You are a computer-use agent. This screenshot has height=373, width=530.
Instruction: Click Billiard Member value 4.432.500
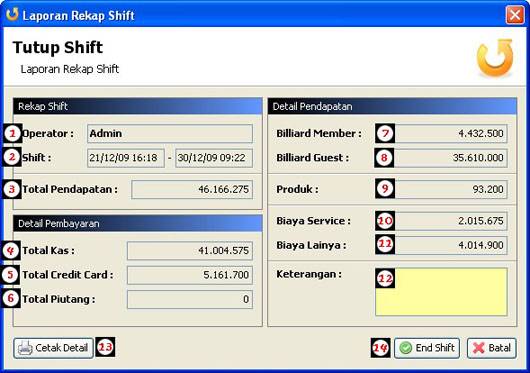coord(441,133)
